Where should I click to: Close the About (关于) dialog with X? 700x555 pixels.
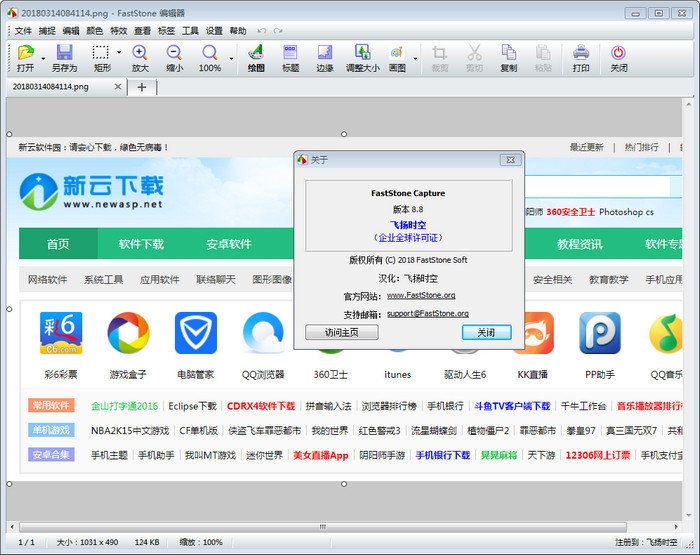coord(510,160)
